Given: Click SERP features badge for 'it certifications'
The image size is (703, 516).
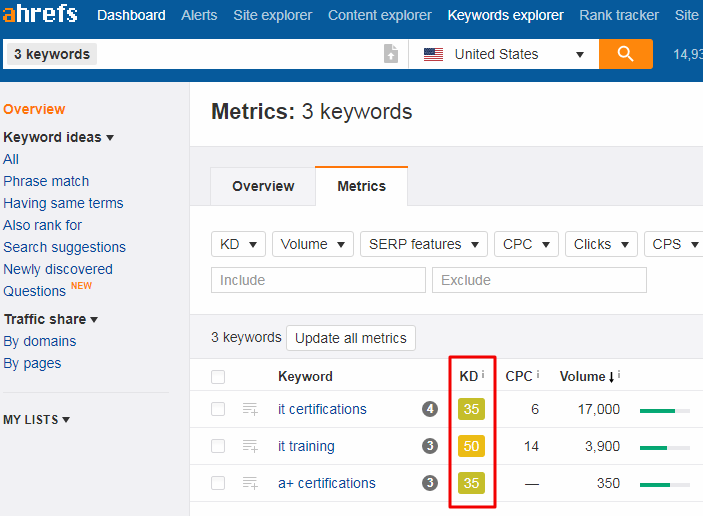Looking at the screenshot, I should (430, 409).
